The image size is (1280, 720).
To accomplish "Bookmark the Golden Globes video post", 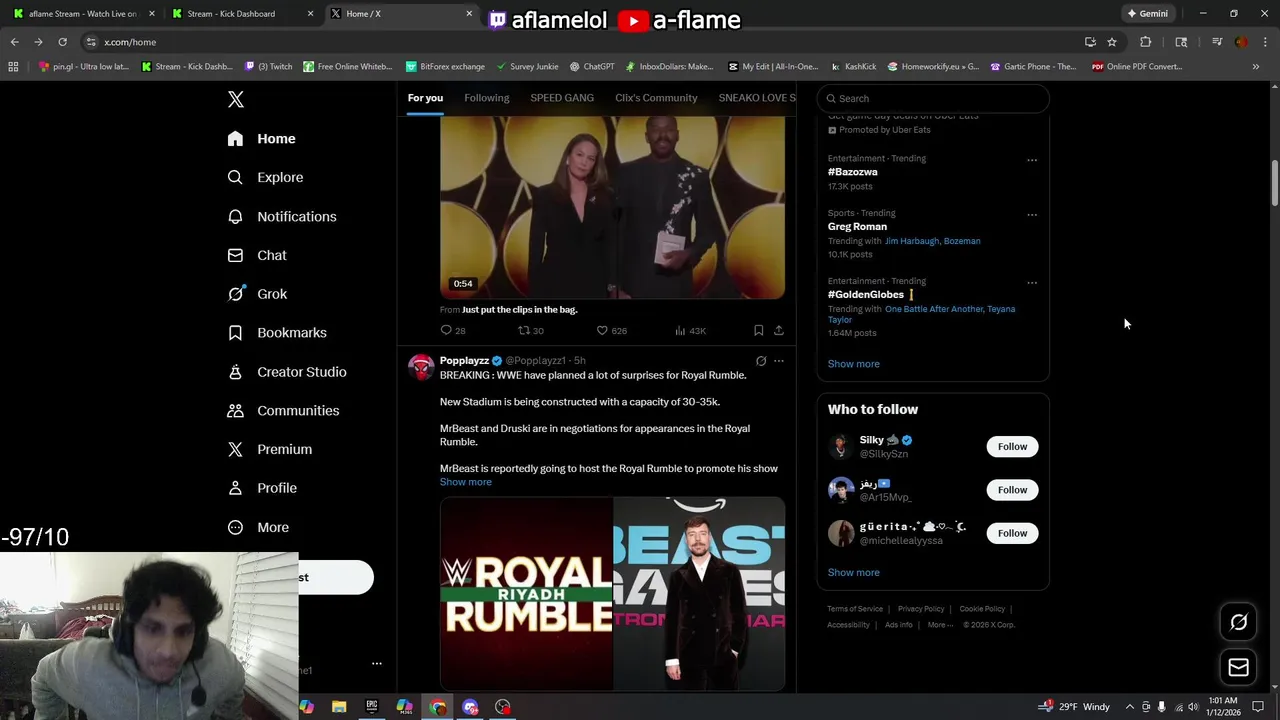I will point(758,330).
